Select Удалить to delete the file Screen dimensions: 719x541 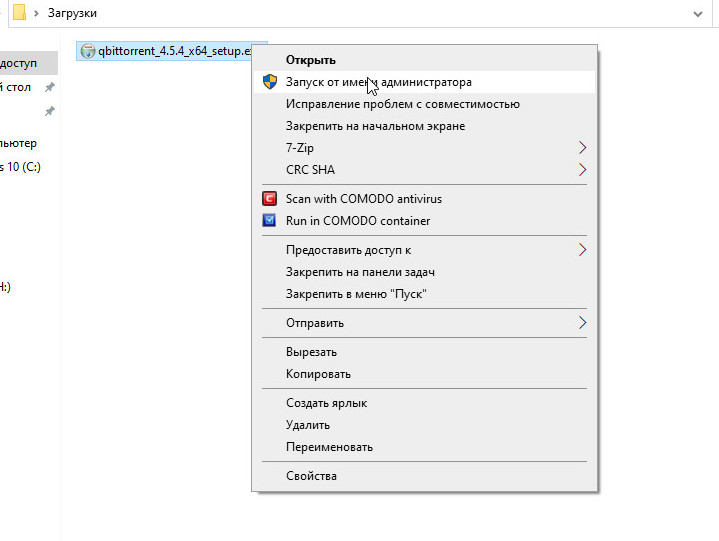click(x=307, y=425)
